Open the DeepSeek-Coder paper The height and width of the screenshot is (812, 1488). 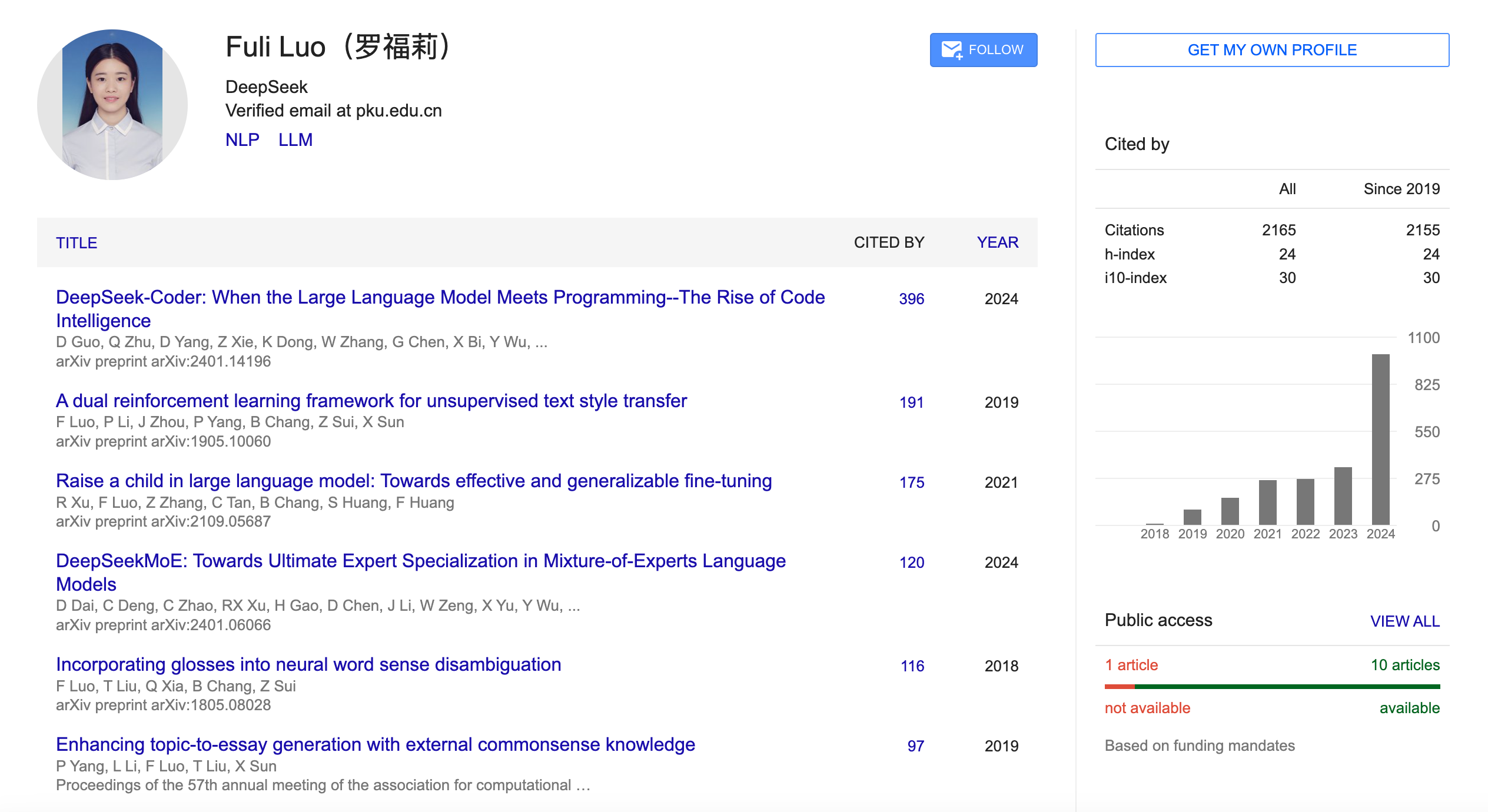[x=440, y=309]
